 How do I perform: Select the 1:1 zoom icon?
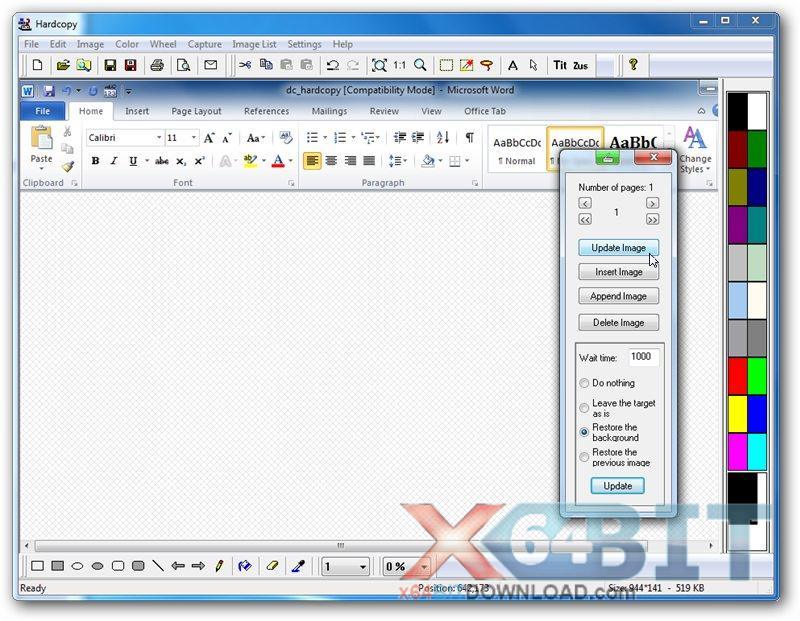(399, 65)
